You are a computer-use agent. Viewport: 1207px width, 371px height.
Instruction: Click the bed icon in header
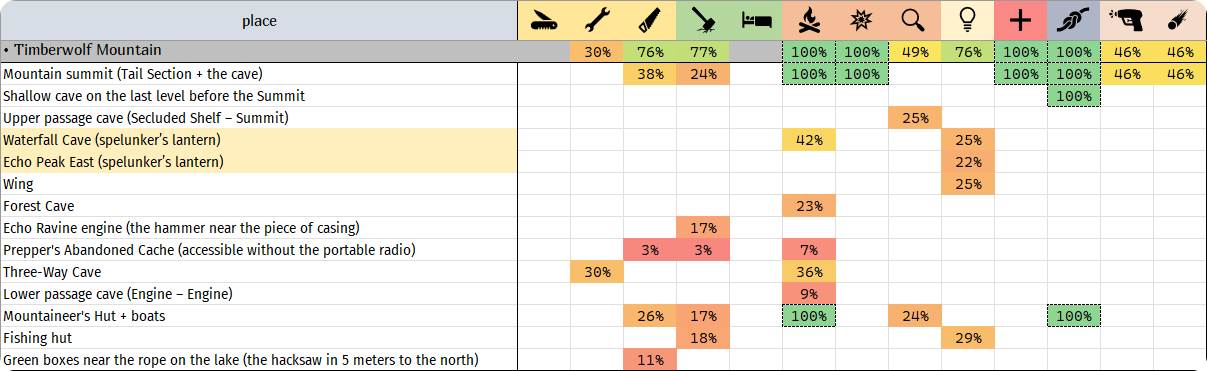point(756,20)
